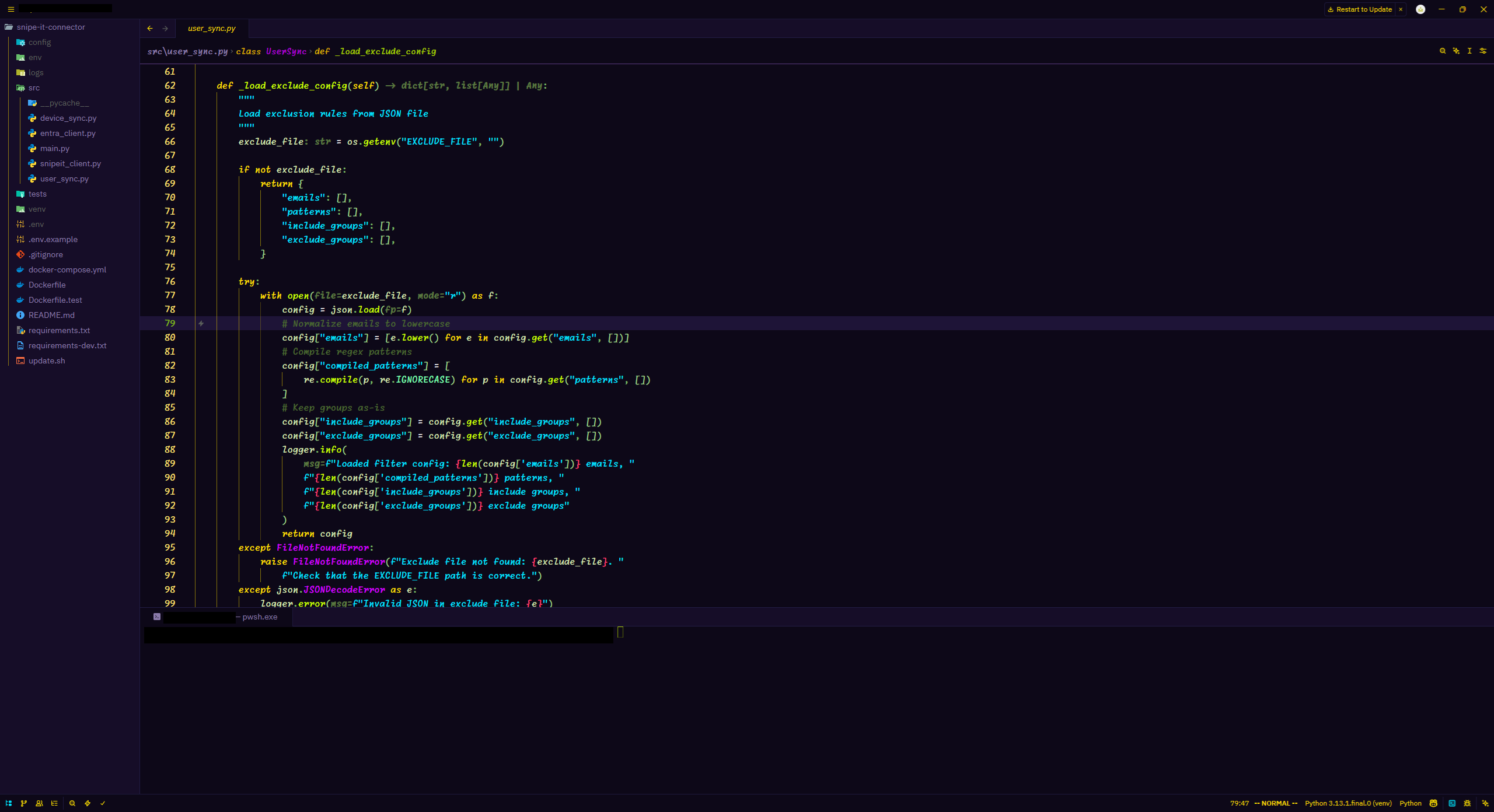Click the diagnostics checkmark icon
Image resolution: width=1494 pixels, height=812 pixels.
tap(103, 803)
